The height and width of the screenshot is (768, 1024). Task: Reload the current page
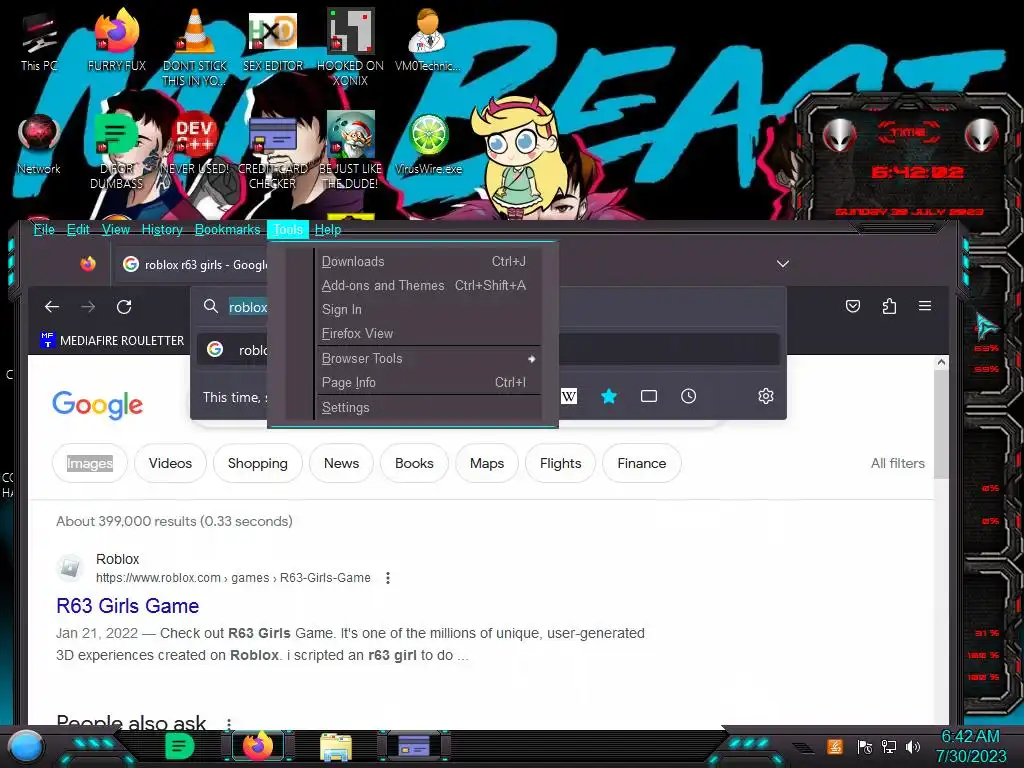tap(124, 306)
